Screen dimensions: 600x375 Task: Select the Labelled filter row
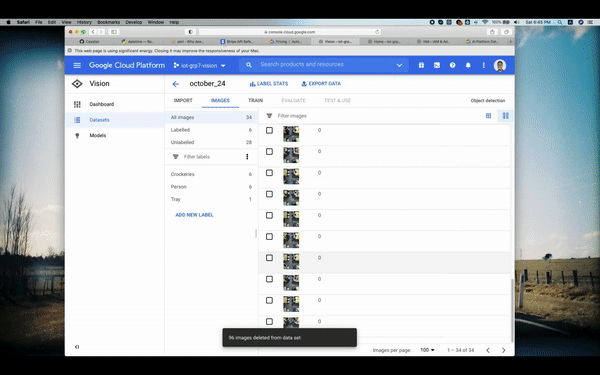coord(211,130)
